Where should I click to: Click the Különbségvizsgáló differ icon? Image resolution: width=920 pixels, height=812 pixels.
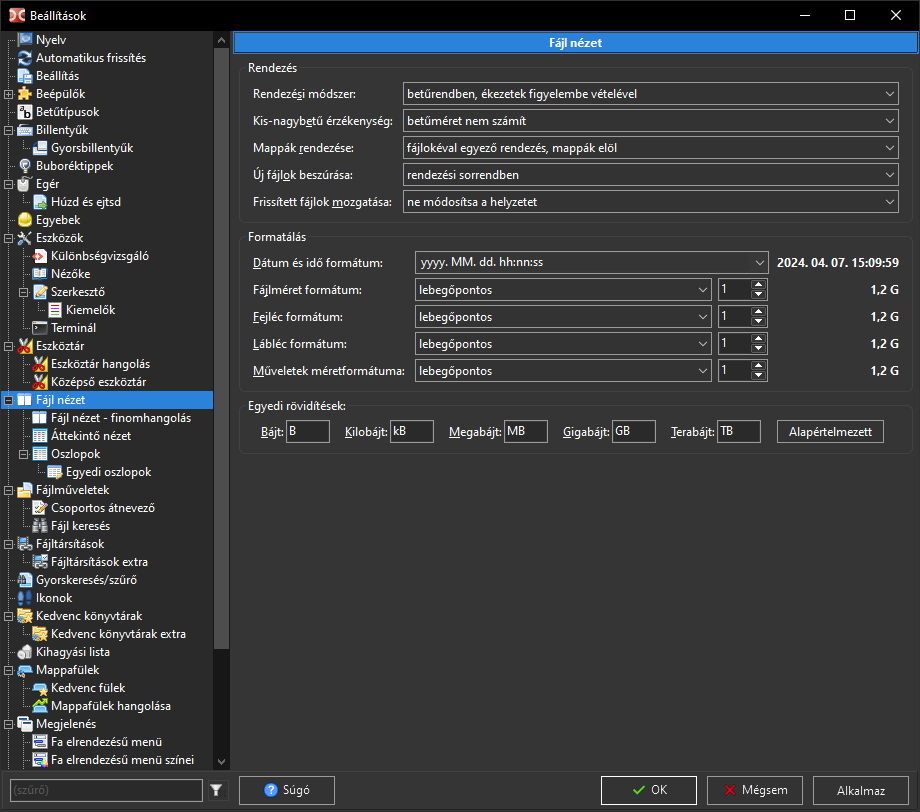[x=39, y=256]
